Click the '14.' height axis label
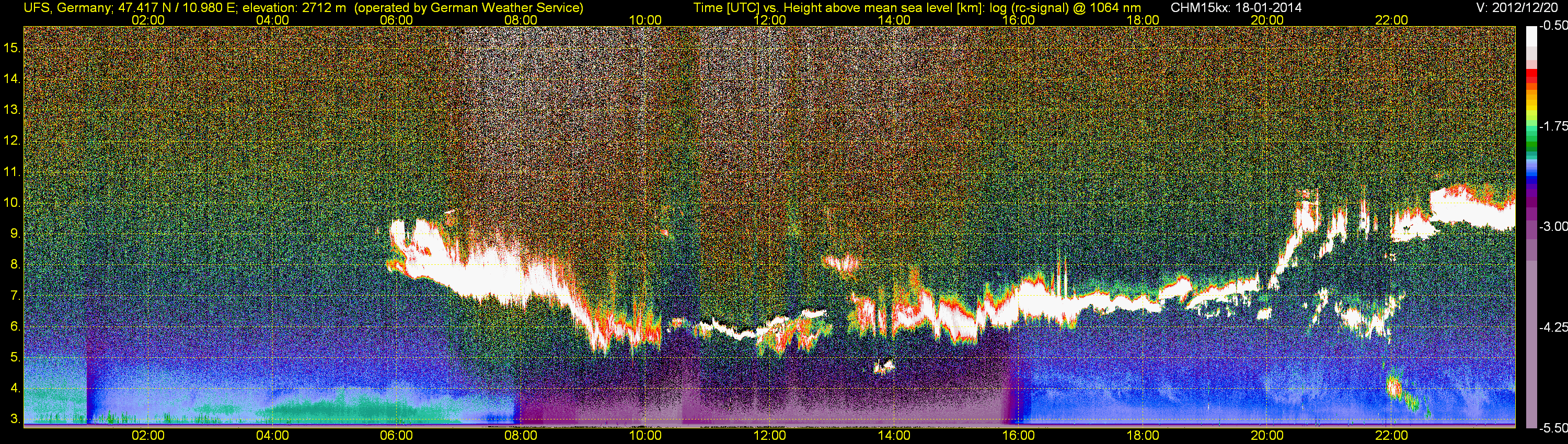1568x444 pixels. [12, 78]
